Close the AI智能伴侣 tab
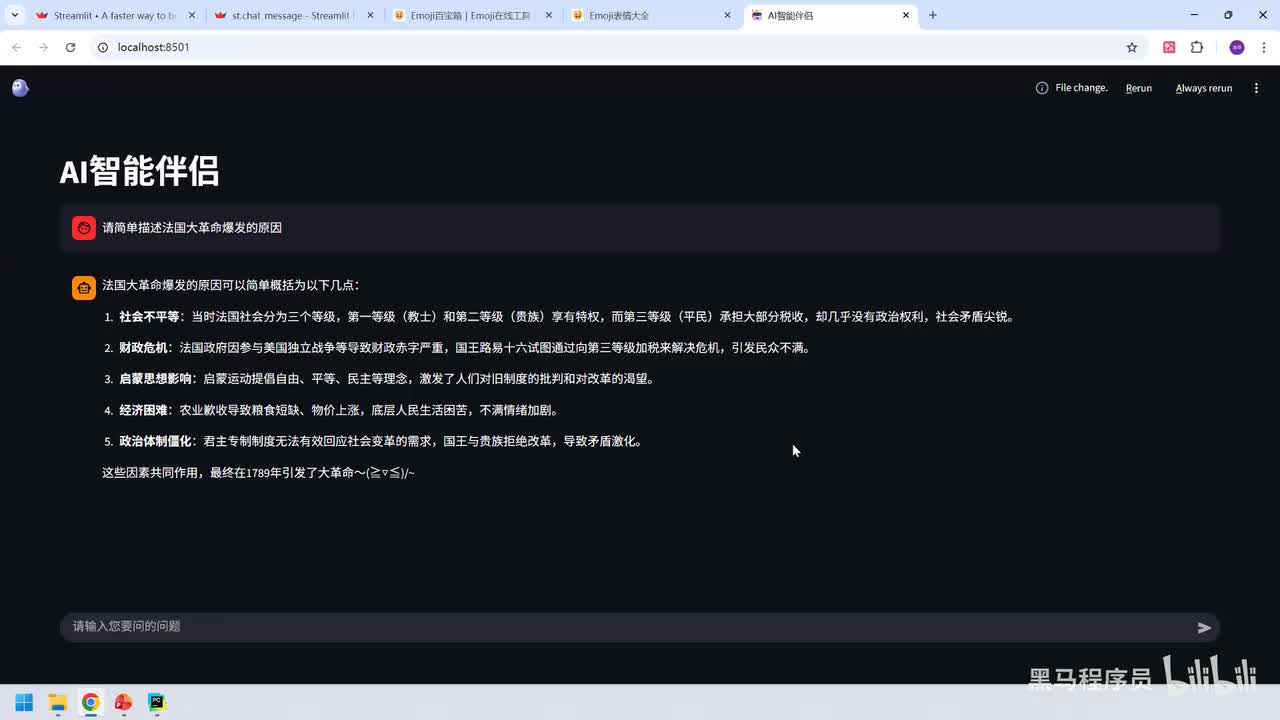Screen dimensions: 1280x720 [x=906, y=15]
